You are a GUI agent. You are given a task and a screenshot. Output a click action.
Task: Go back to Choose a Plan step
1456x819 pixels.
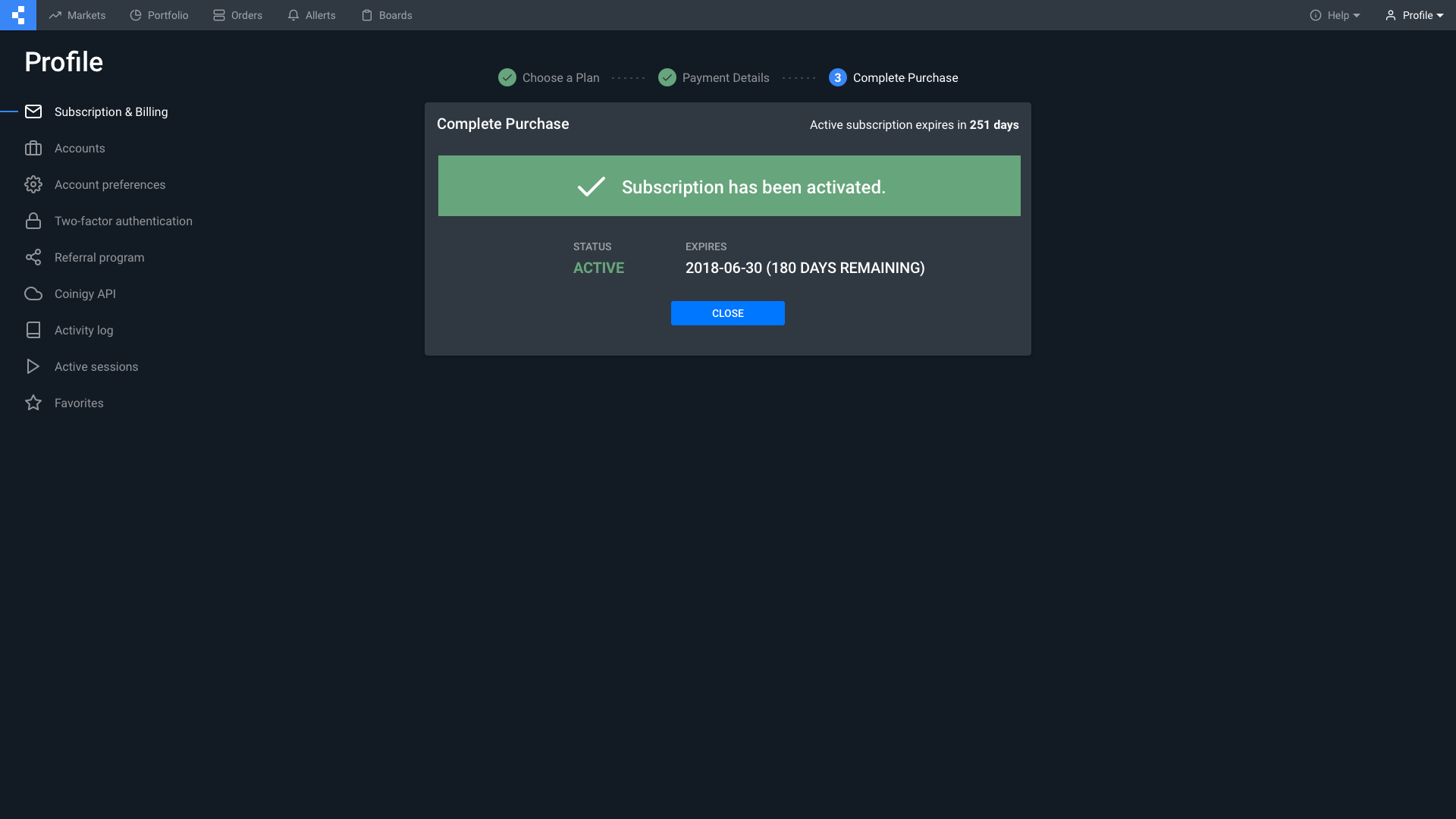coord(549,77)
